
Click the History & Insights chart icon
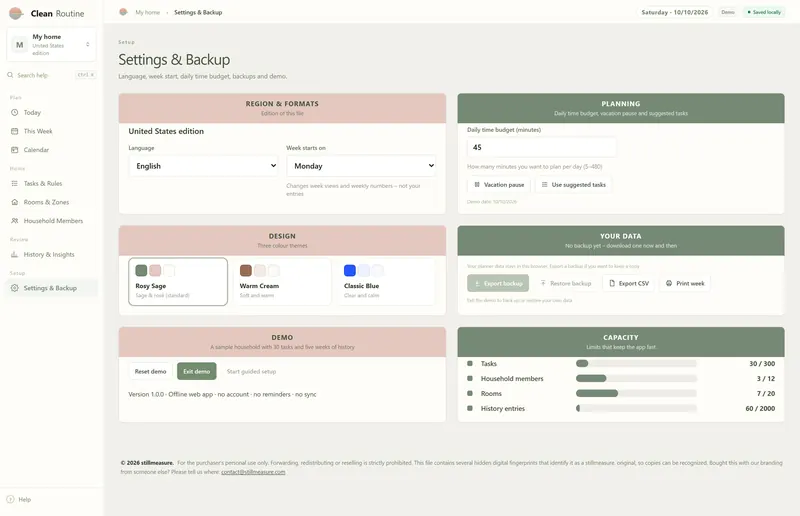[x=15, y=254]
